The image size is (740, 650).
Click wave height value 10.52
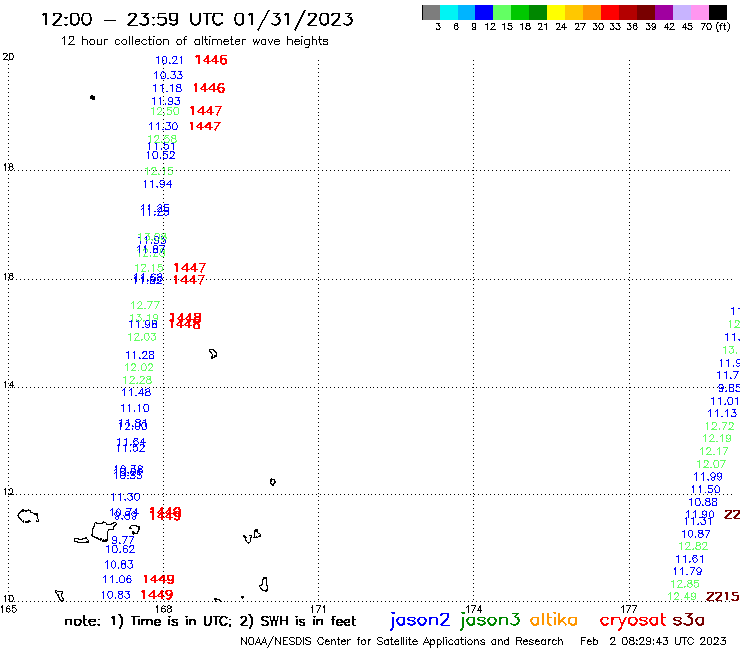click(161, 155)
